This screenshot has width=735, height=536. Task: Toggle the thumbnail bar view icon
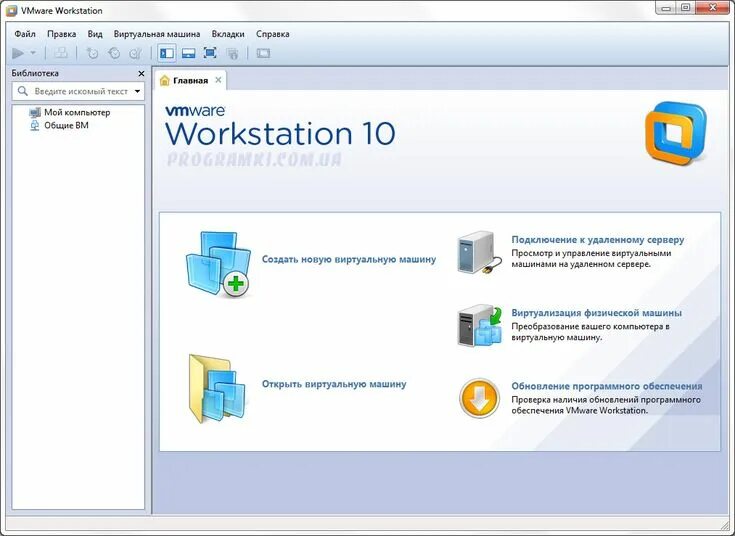[x=188, y=53]
